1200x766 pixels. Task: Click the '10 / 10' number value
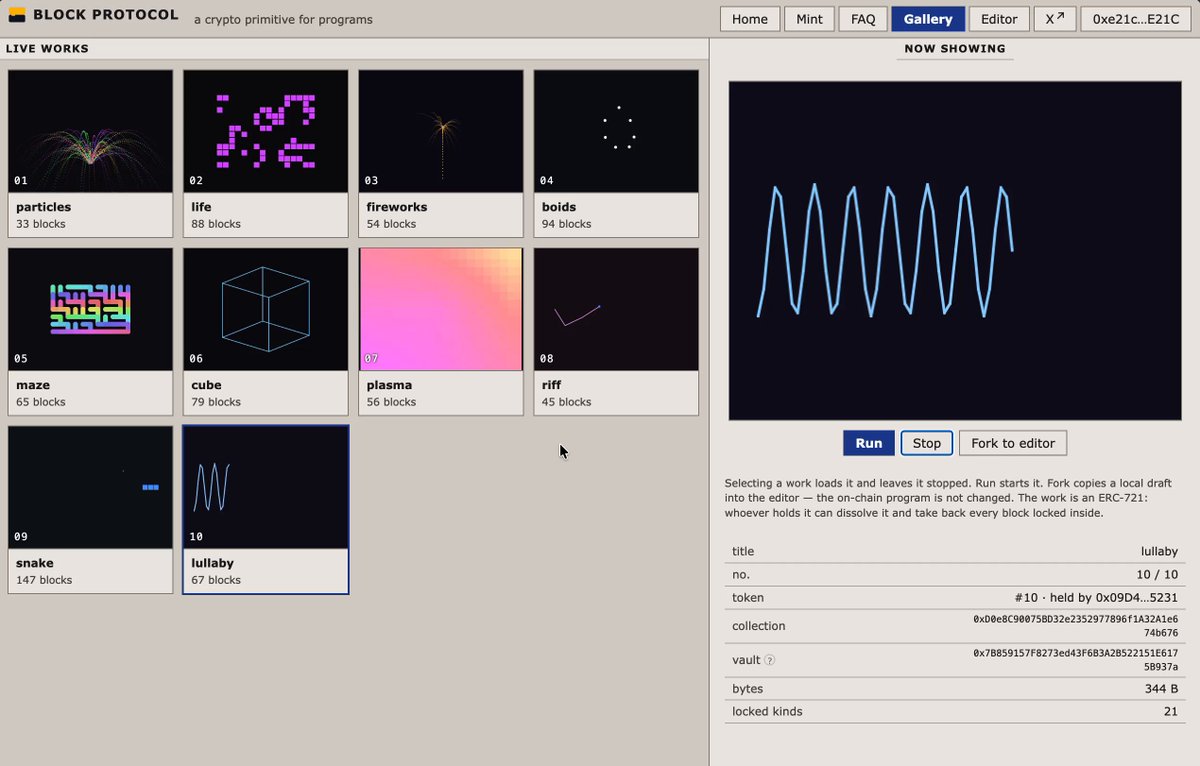click(x=1156, y=574)
